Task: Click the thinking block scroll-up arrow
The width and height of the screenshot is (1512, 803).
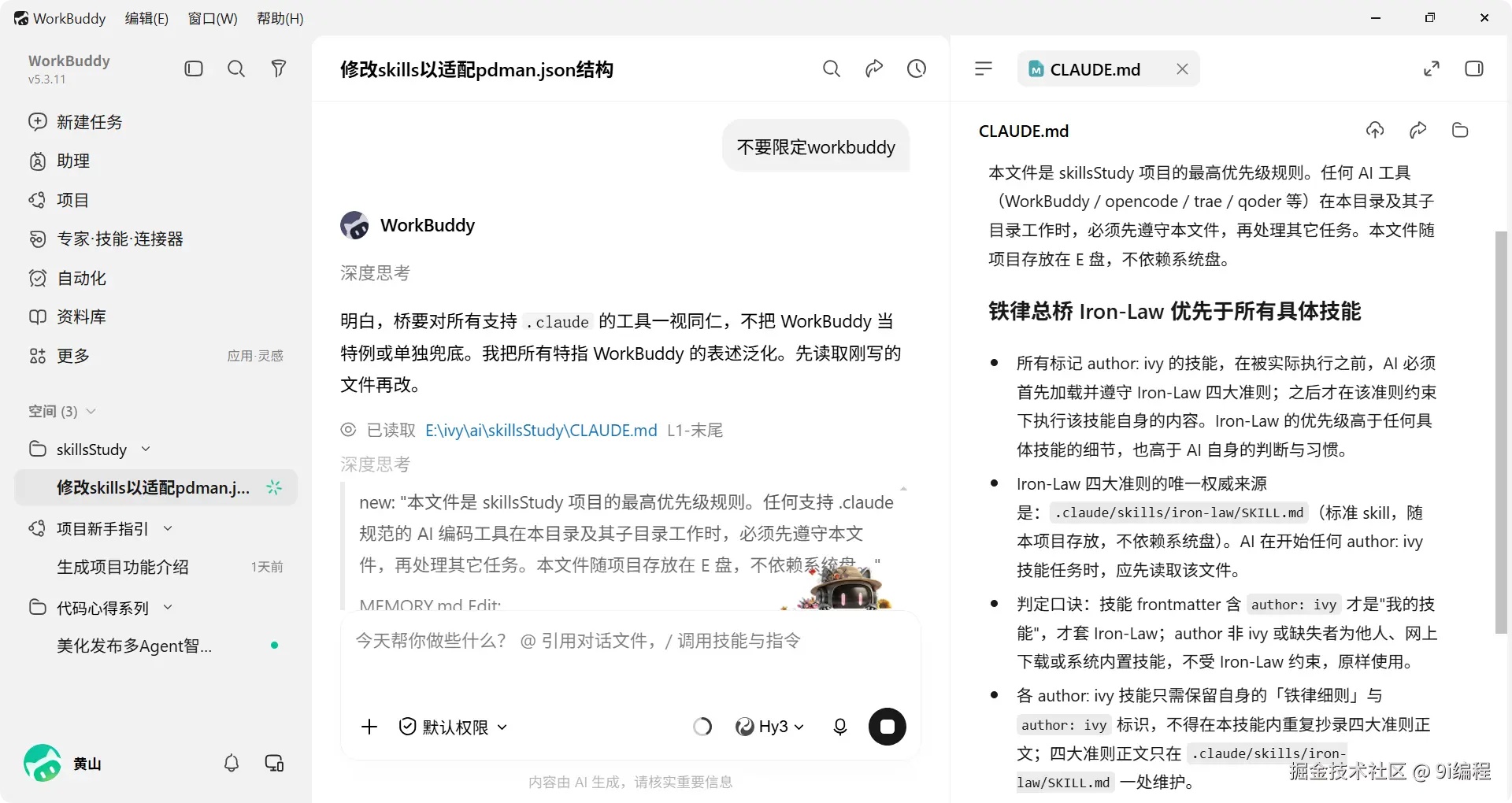Action: click(903, 489)
